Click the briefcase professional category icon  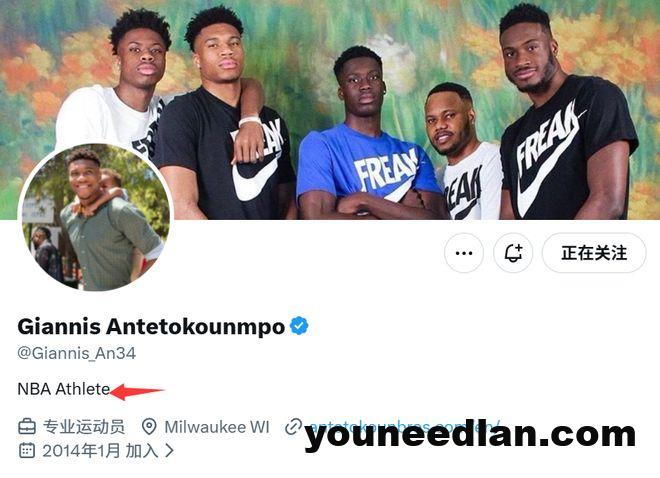27,427
